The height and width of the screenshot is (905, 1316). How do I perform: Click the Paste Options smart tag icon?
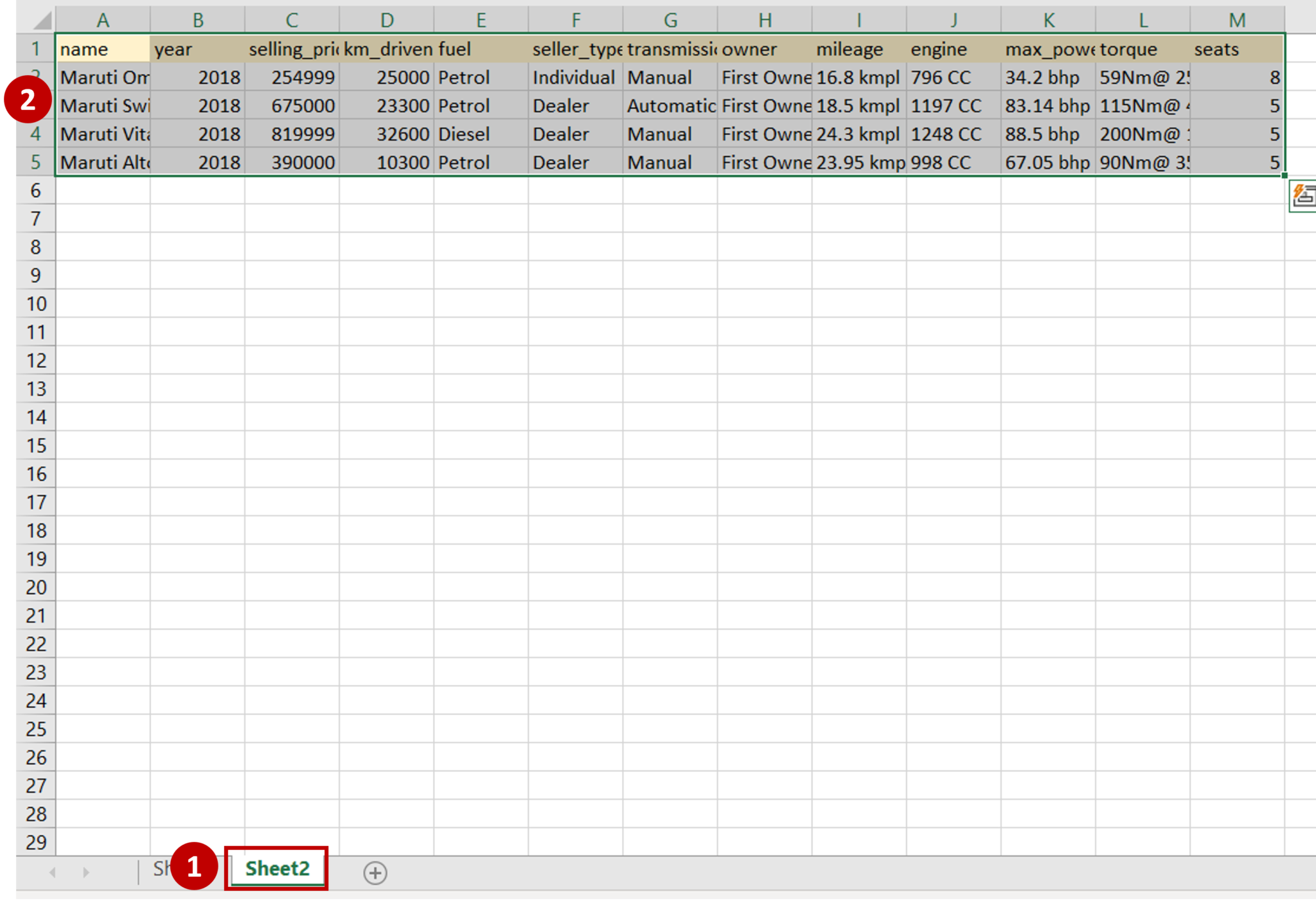click(1303, 195)
